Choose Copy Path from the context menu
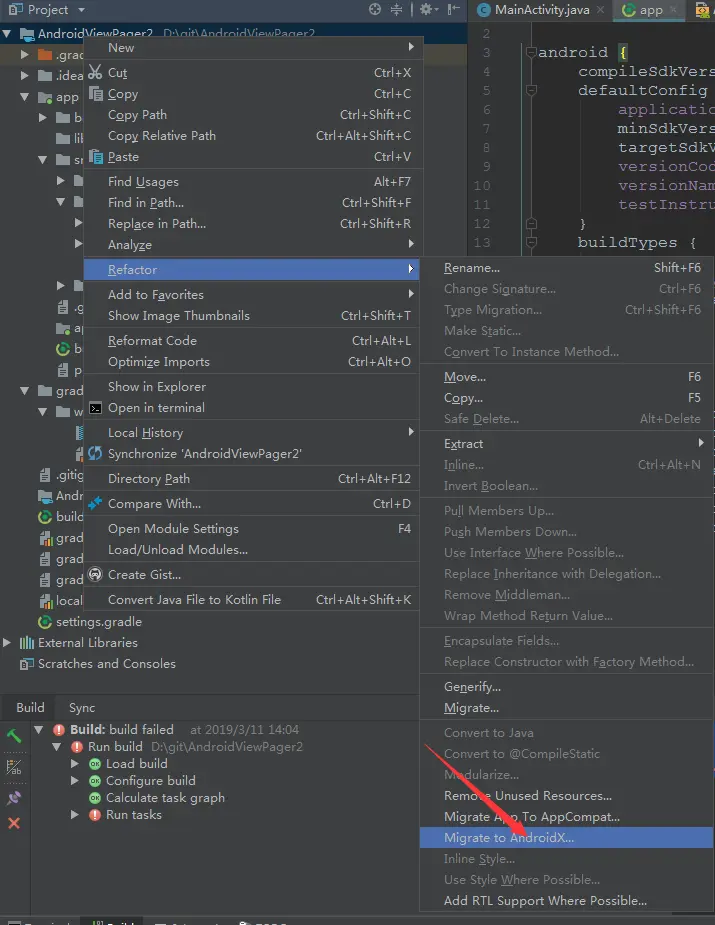715x925 pixels. (x=252, y=114)
